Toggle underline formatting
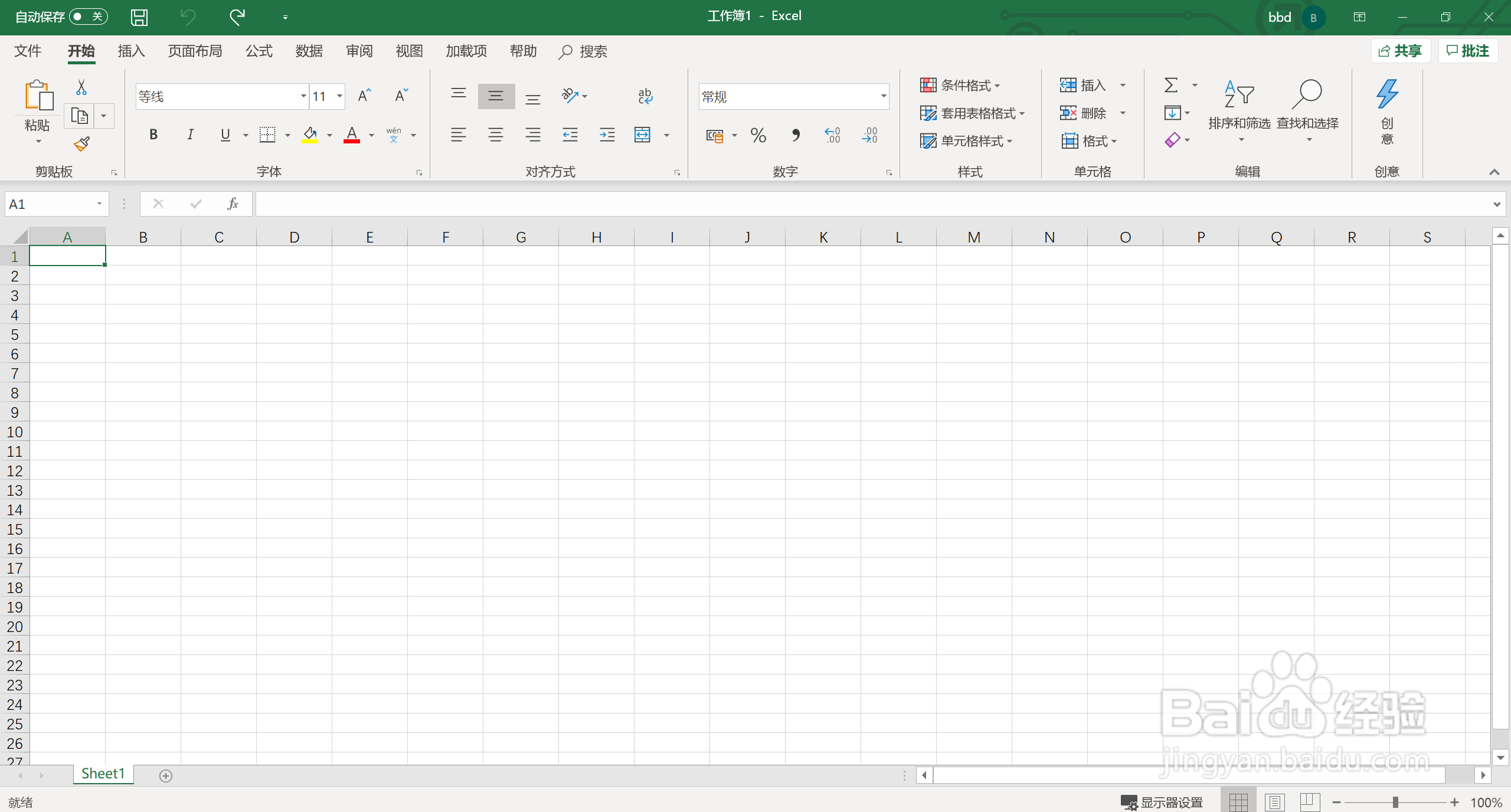The width and height of the screenshot is (1511, 812). click(x=225, y=135)
